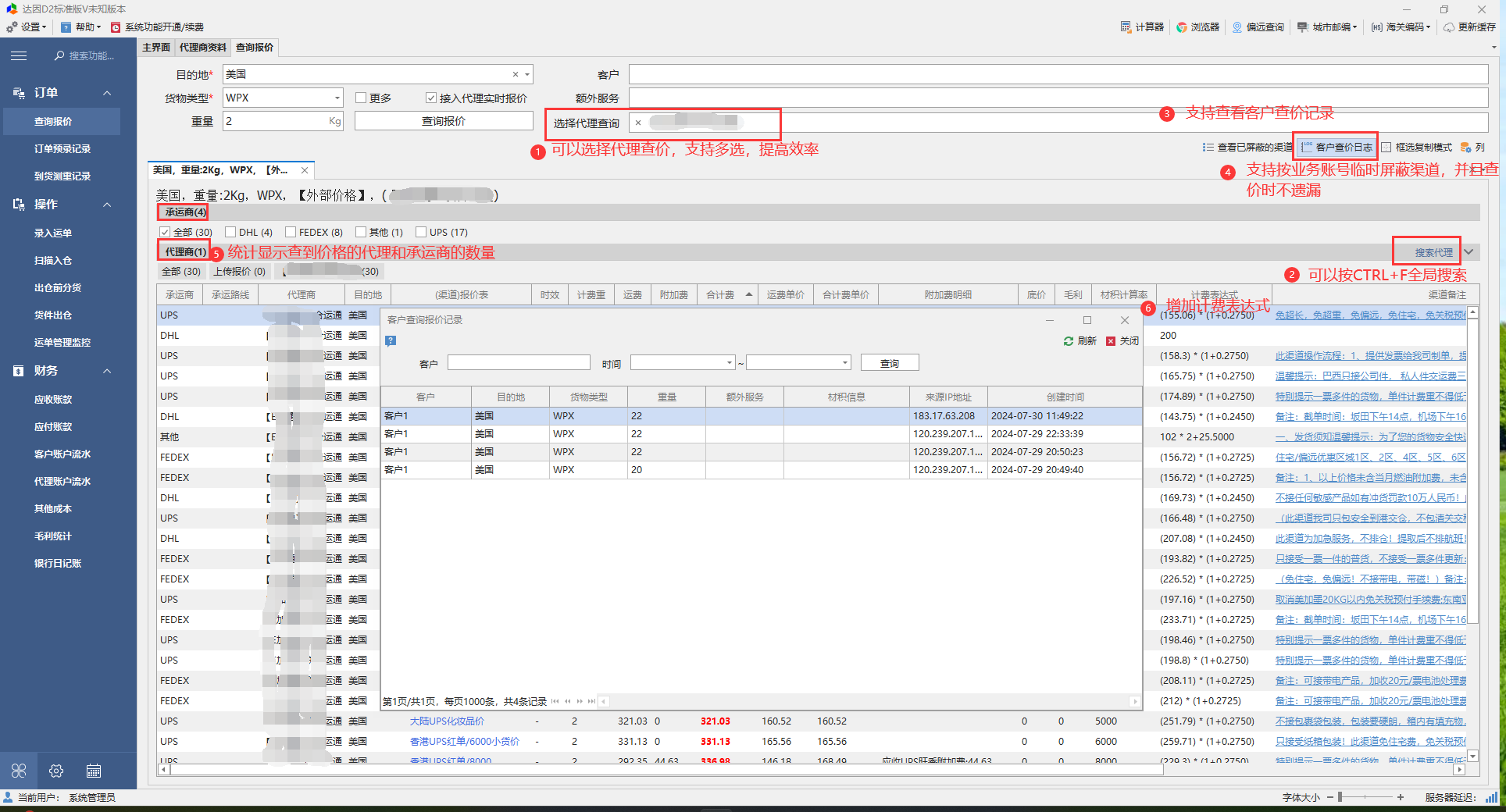The image size is (1506, 812).
Task: Collapse the 订单 sidebar section
Action: pos(107,93)
